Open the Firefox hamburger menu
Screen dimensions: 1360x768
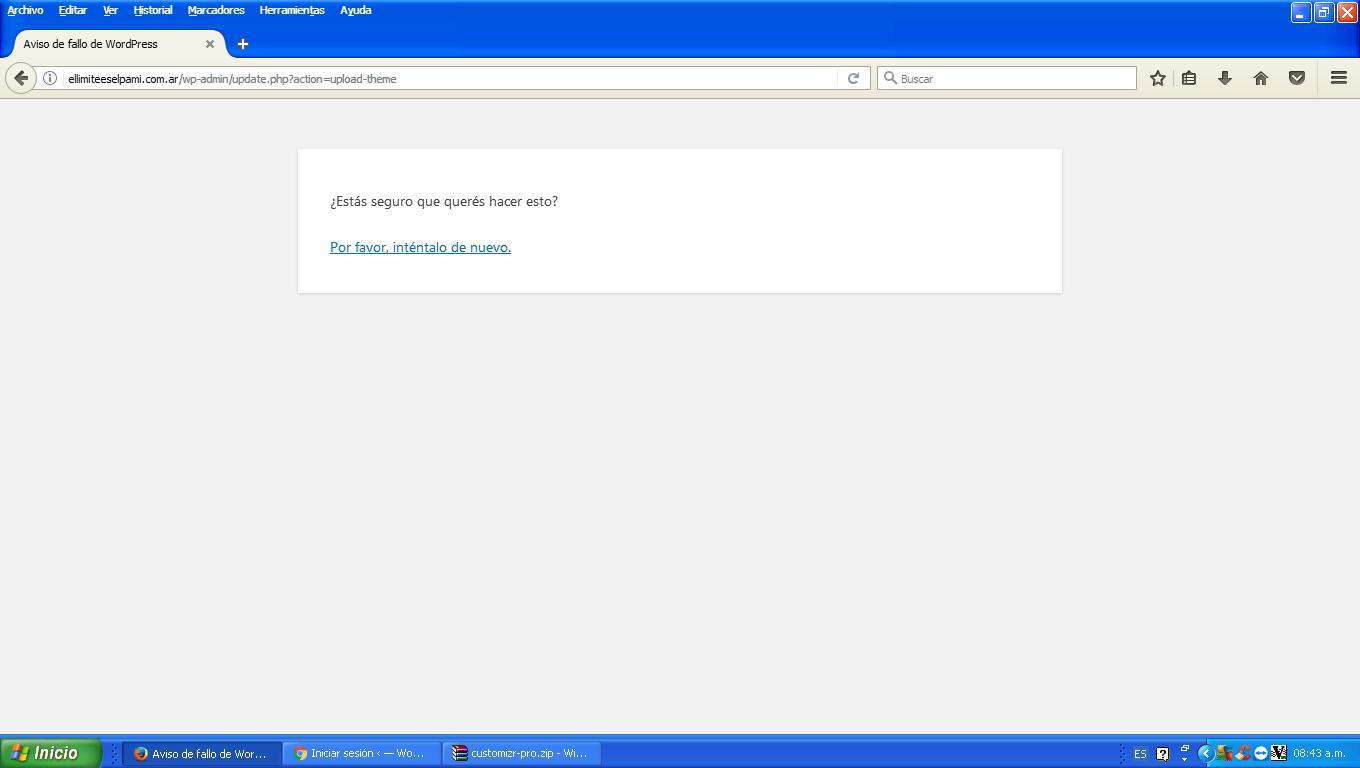[1338, 78]
